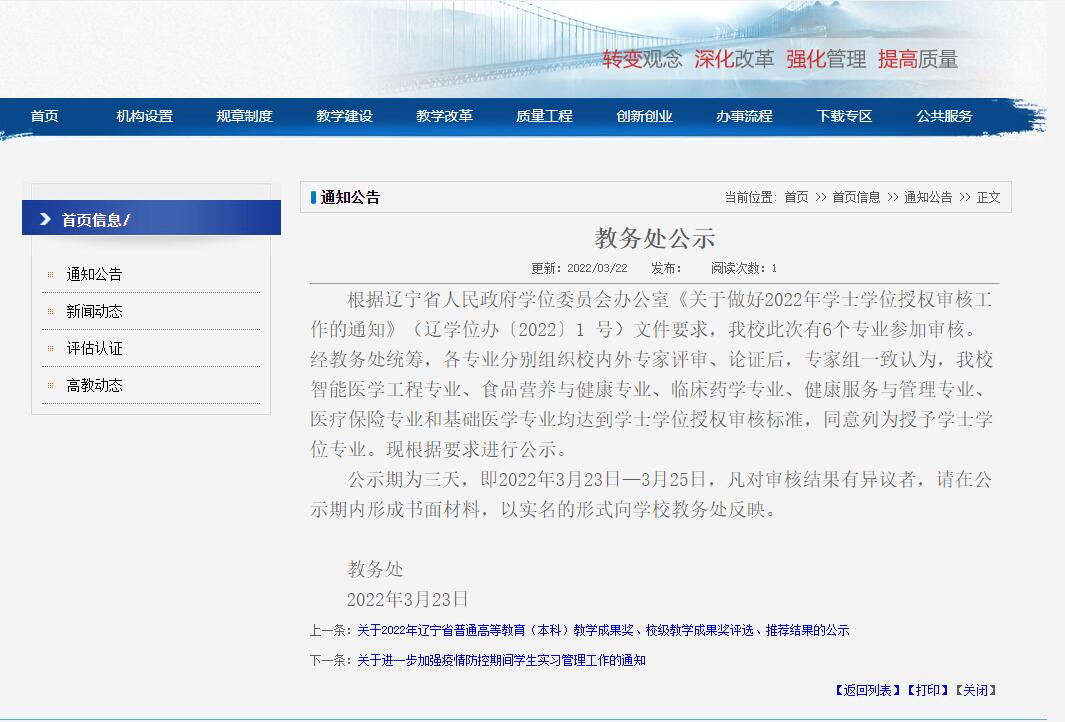Open the 教学建设 menu item

(344, 116)
